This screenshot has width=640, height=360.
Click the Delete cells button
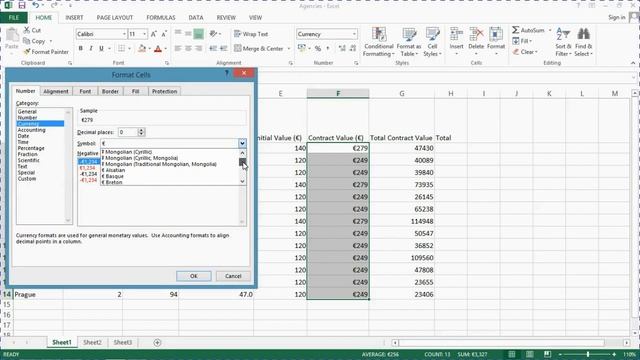[476, 42]
